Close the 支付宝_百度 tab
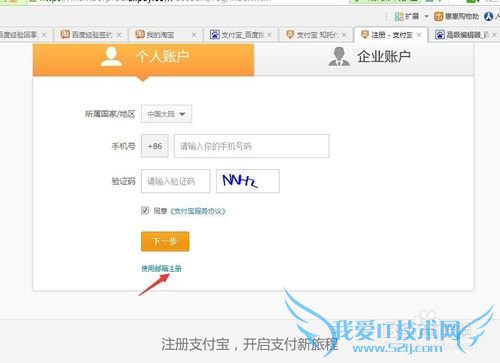Viewport: 500px width, 363px height. point(269,35)
